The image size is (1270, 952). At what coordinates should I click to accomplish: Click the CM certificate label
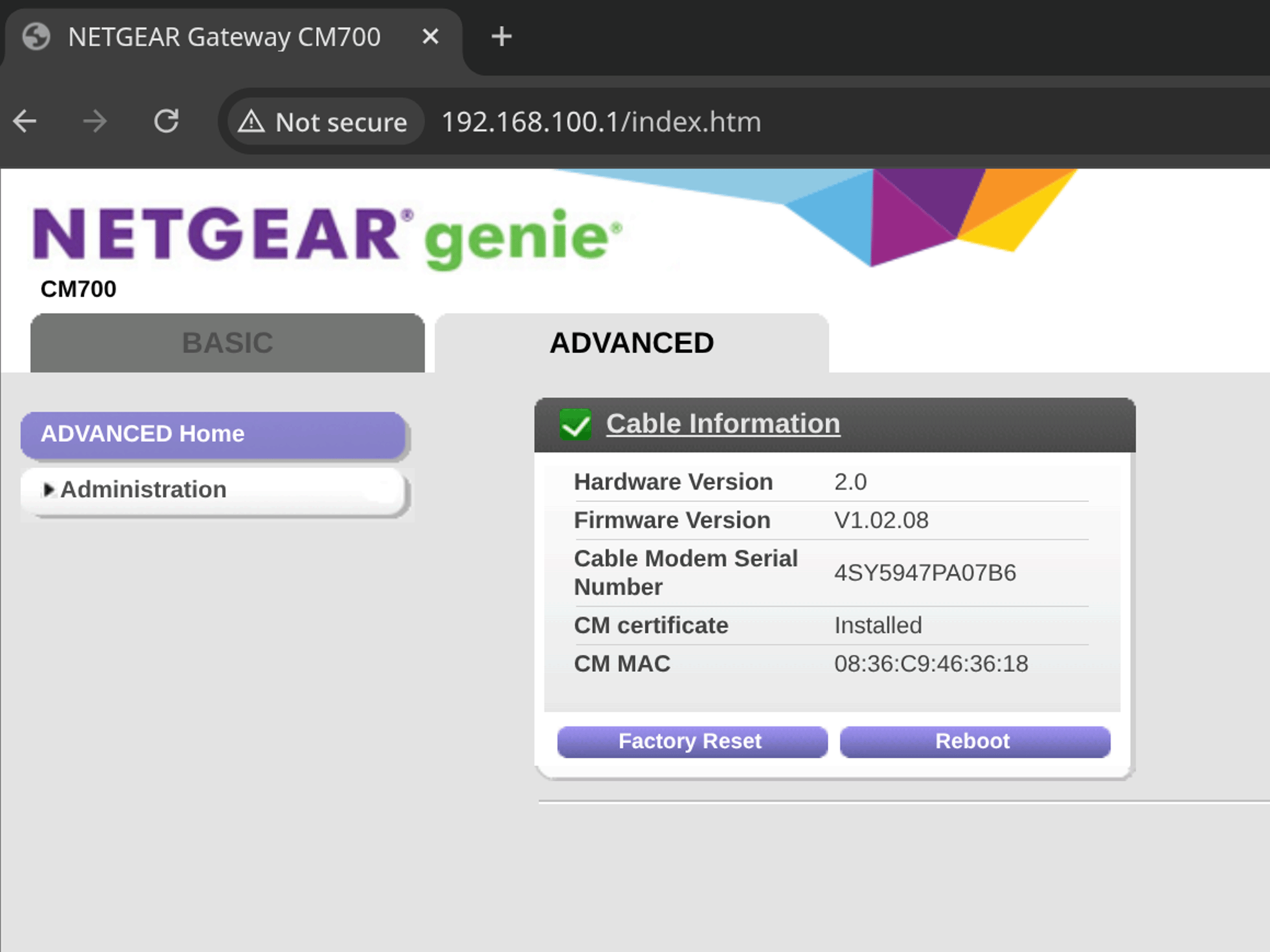(x=651, y=625)
